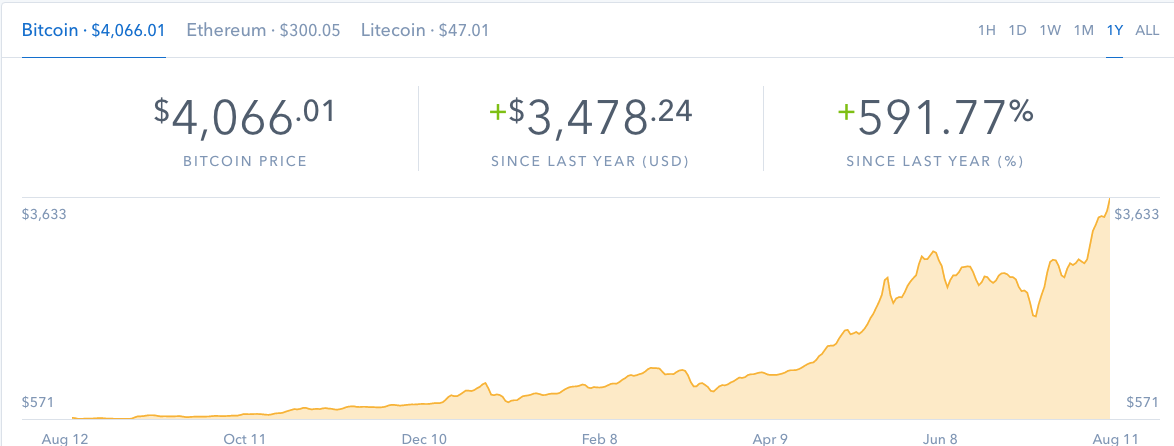Switch chart to 1W range
The height and width of the screenshot is (446, 1174).
pyautogui.click(x=1050, y=30)
